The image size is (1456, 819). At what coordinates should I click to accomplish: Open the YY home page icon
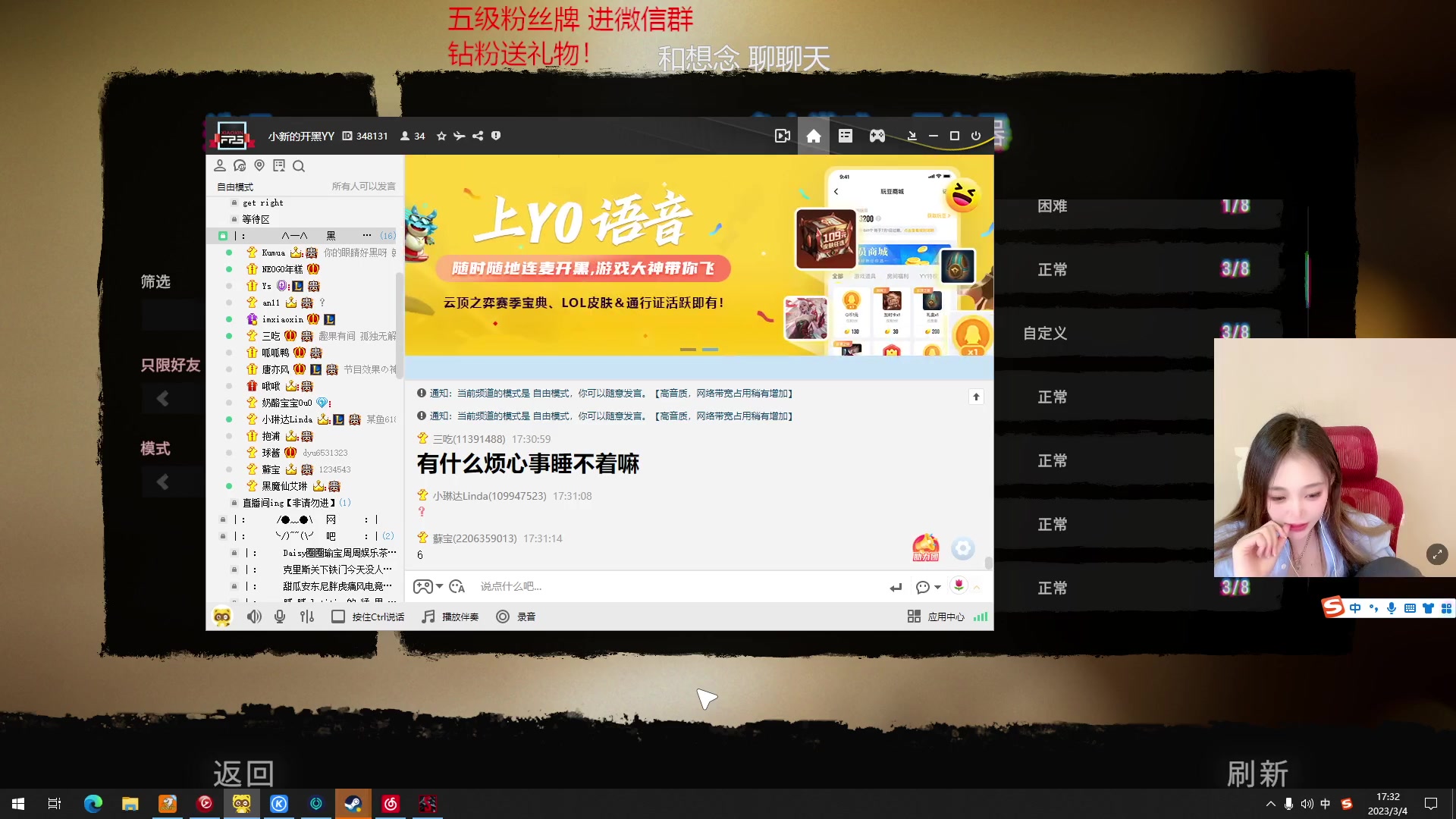point(813,136)
